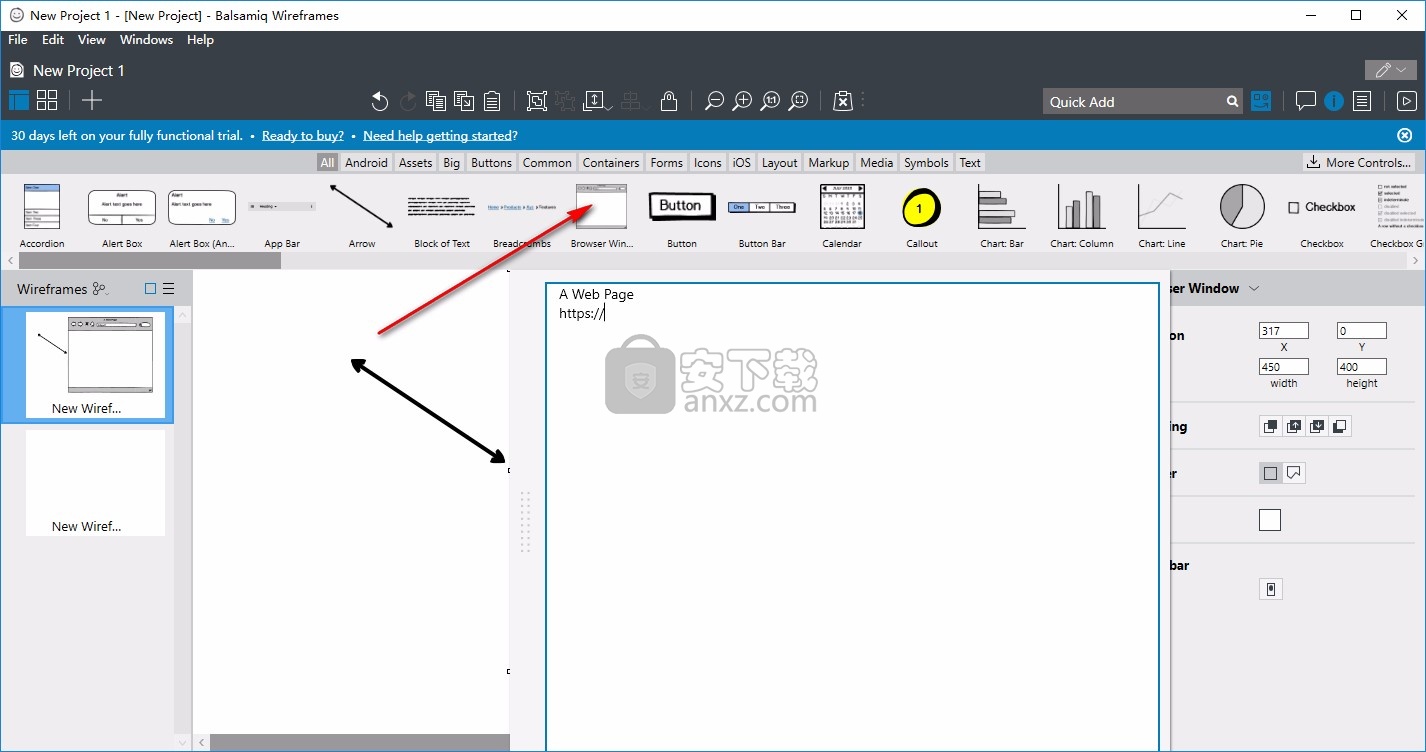
Task: Filter library by Forms category
Action: (666, 163)
